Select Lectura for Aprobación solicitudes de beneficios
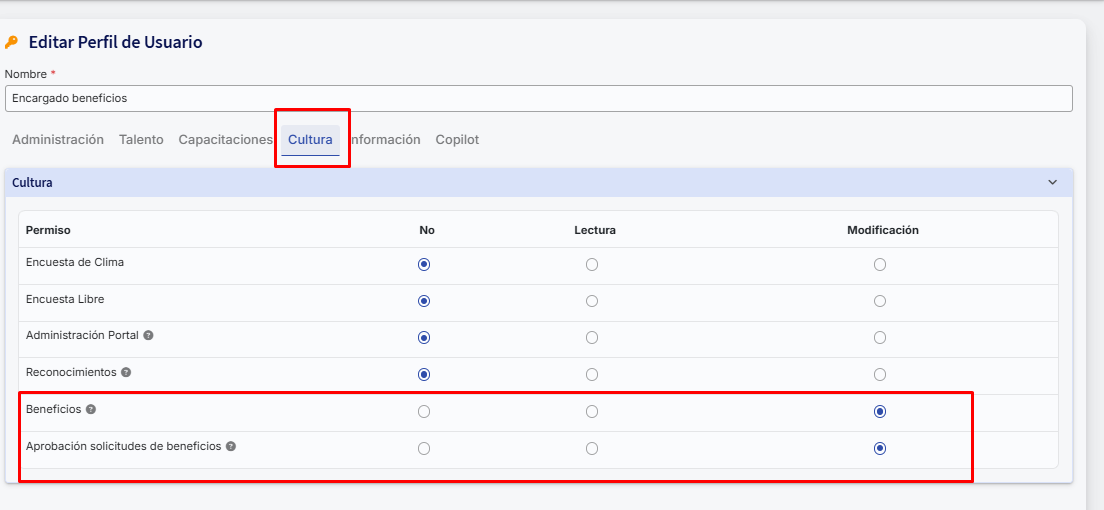 coord(592,449)
